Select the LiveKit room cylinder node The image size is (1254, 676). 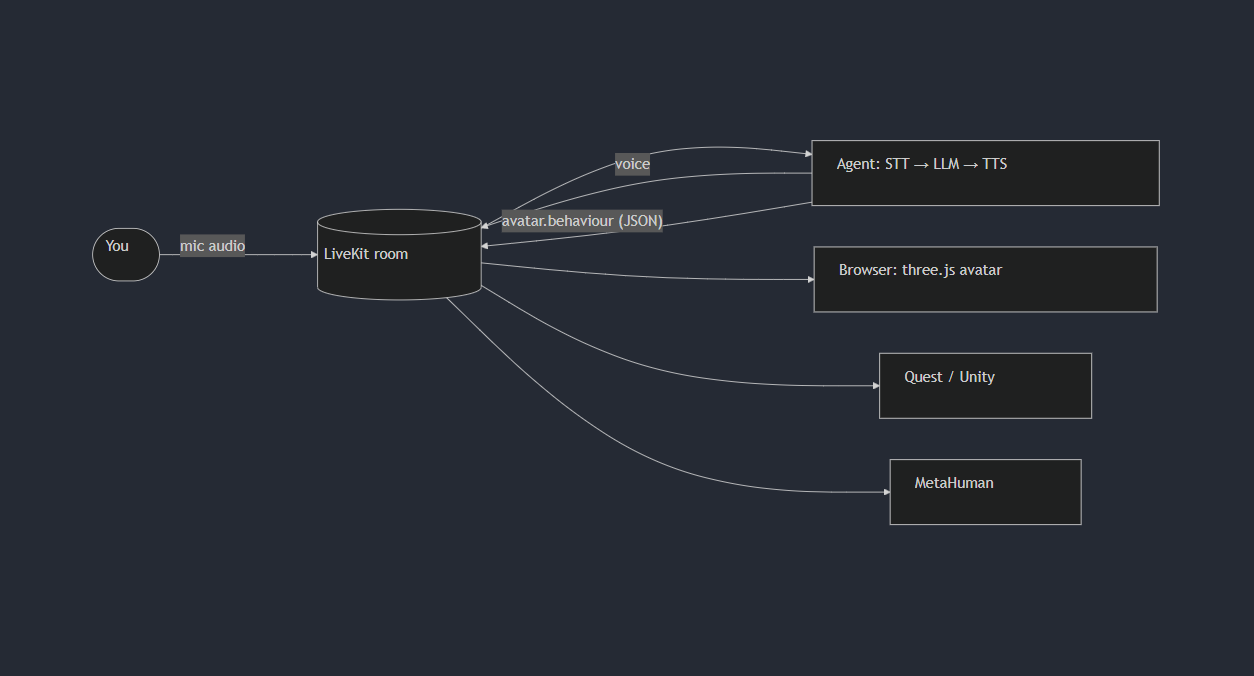[x=399, y=254]
